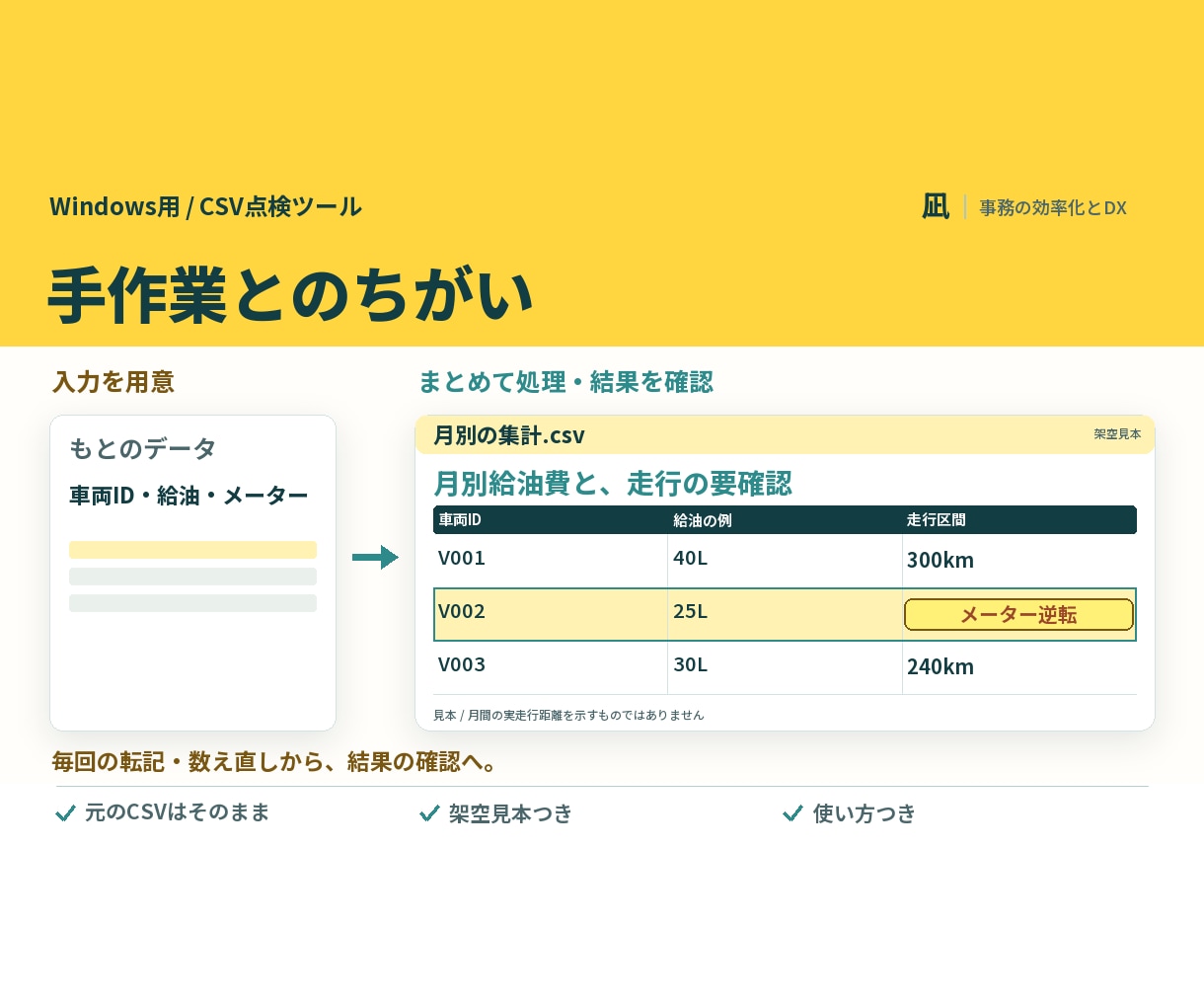
Task: Select the V003 cell
Action: (x=462, y=664)
